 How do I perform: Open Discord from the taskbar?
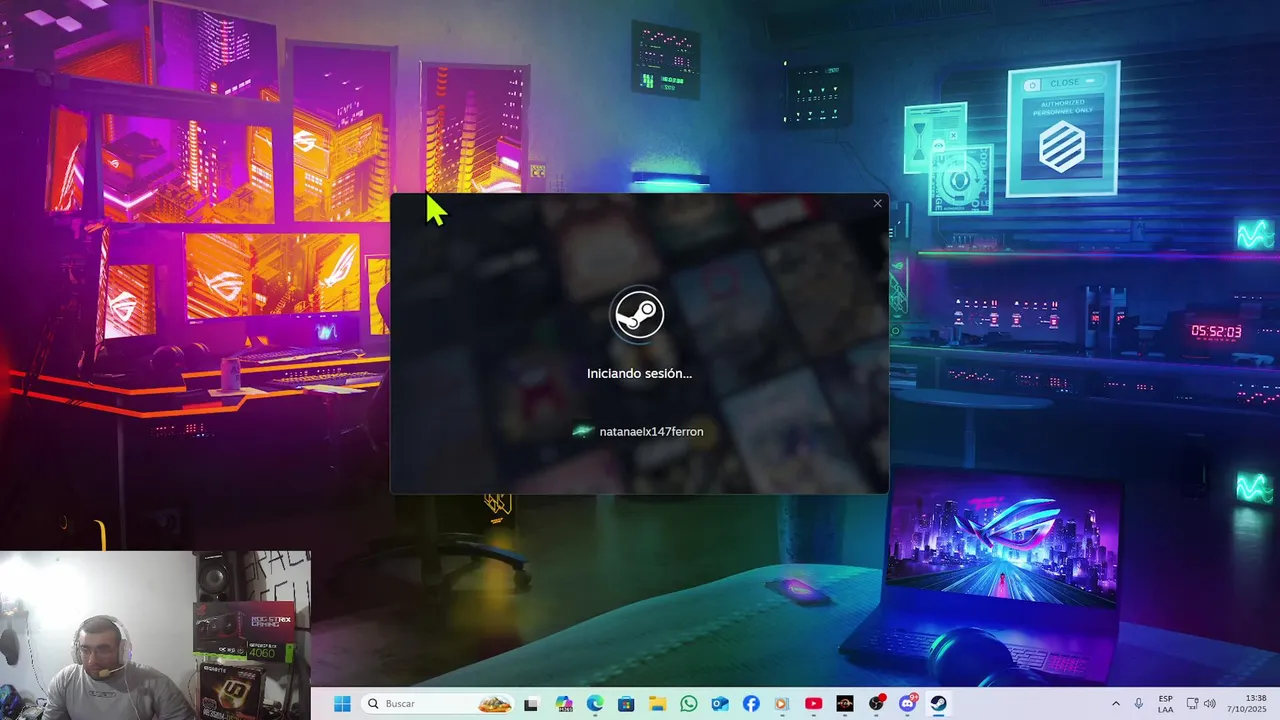(908, 704)
